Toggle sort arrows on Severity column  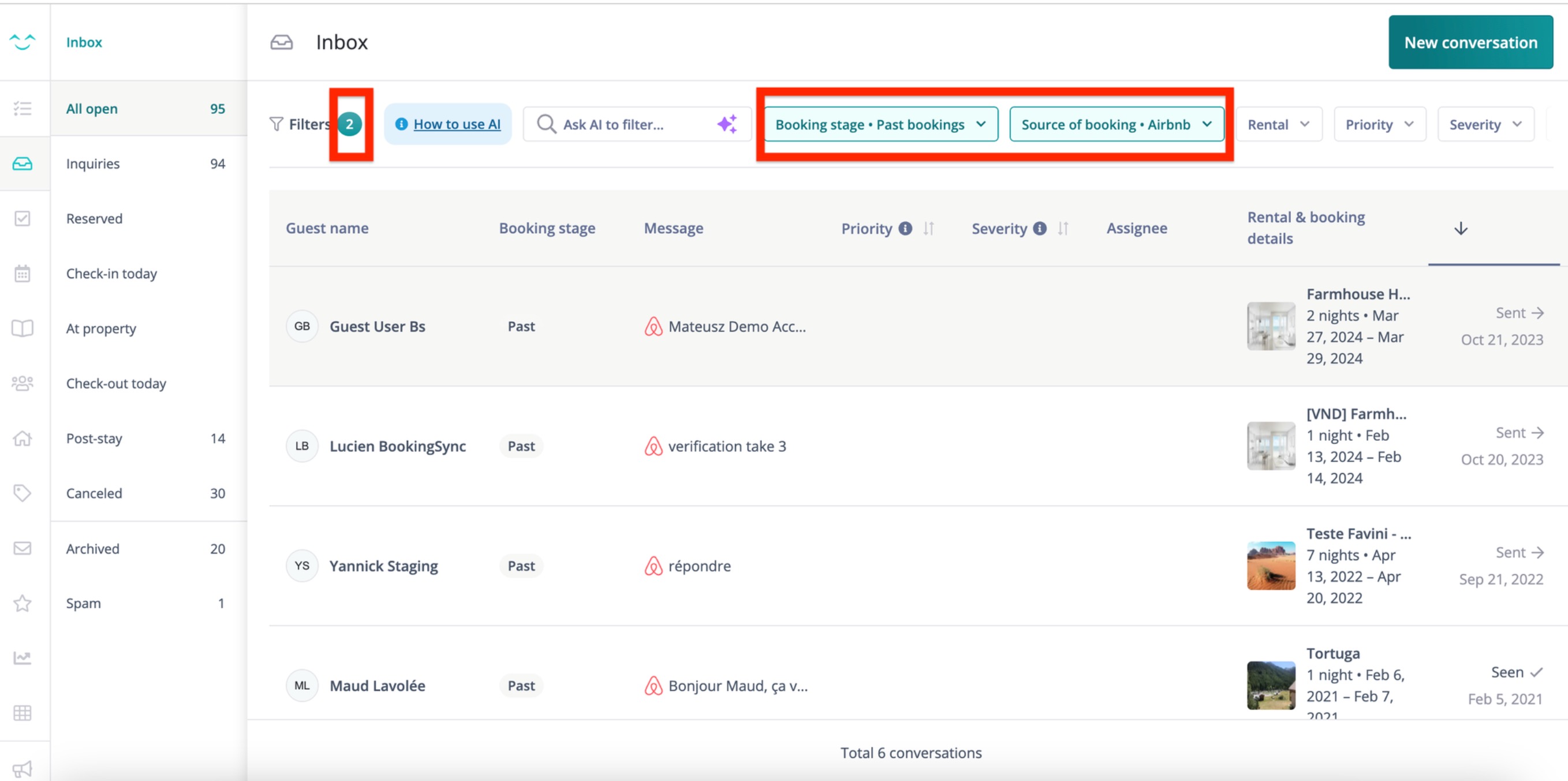[1063, 228]
